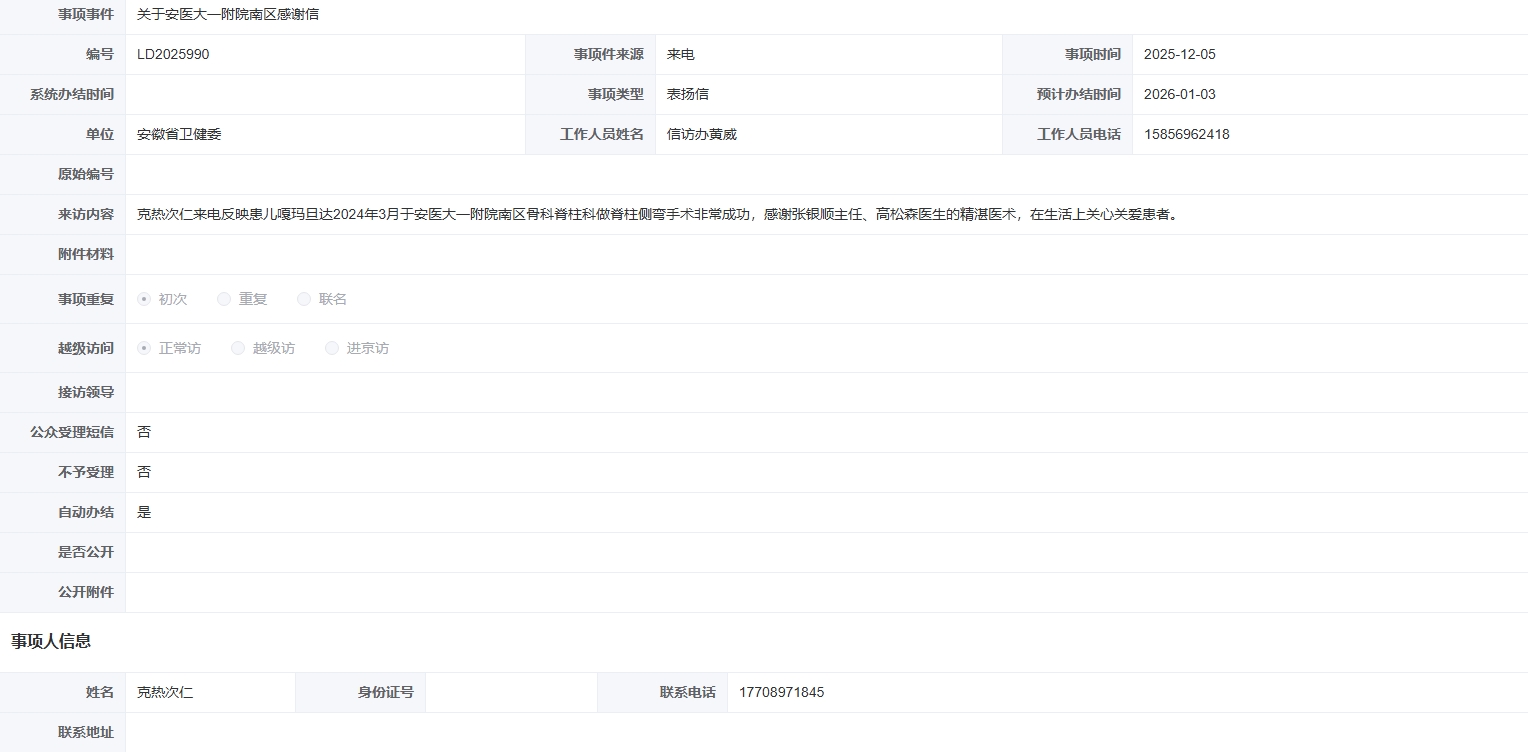Select the 正常访 radio button
Image resolution: width=1528 pixels, height=752 pixels.
tap(144, 348)
